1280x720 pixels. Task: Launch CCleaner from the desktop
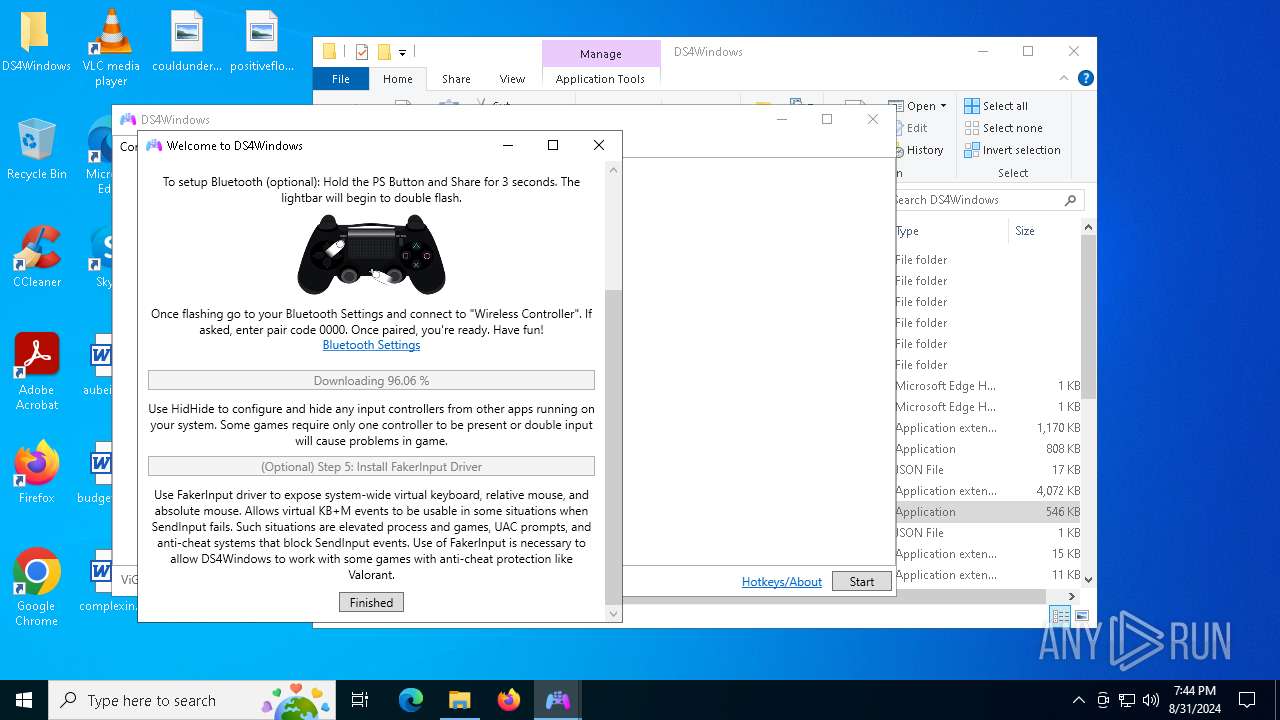(37, 257)
